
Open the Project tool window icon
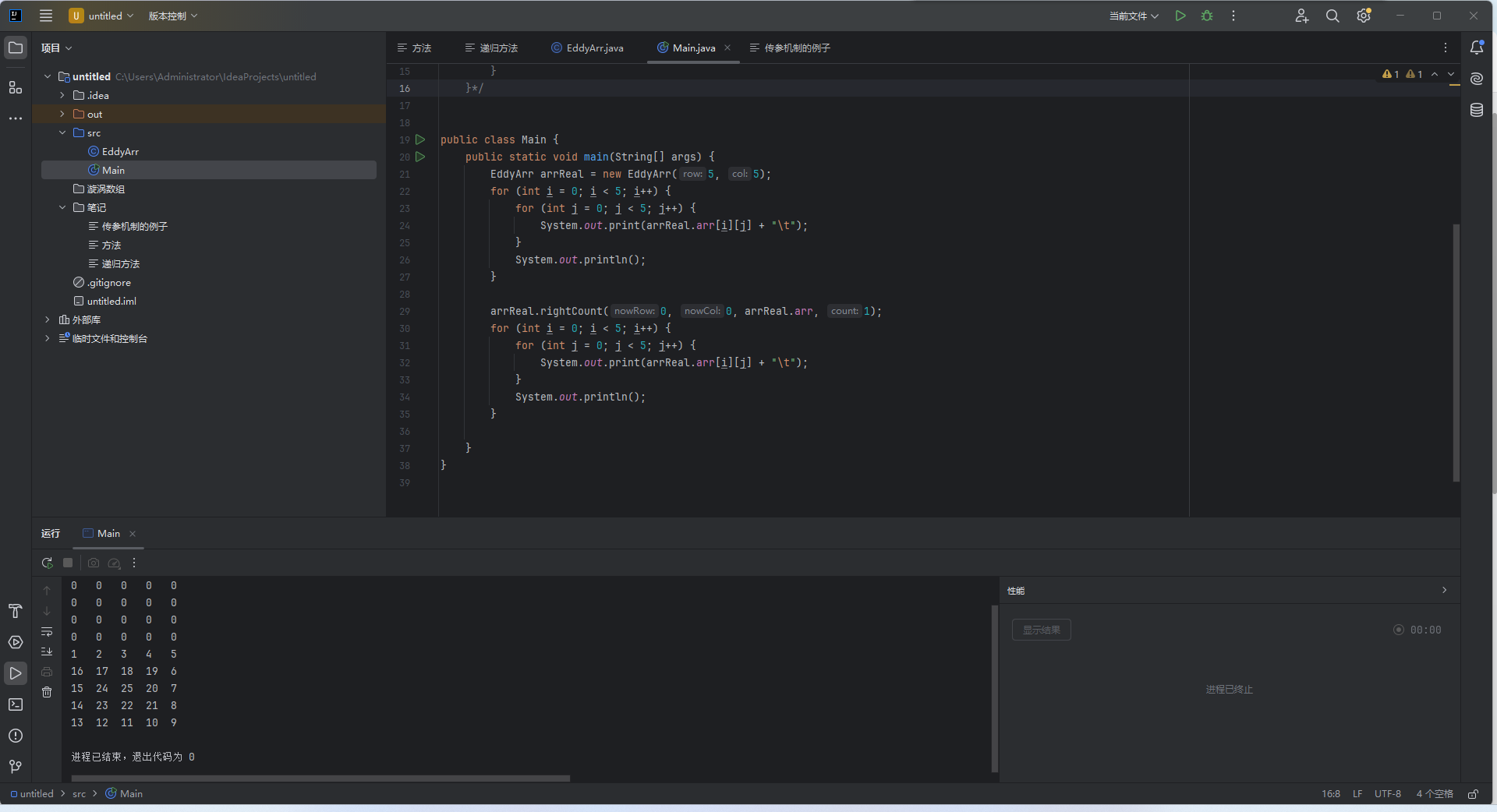click(16, 48)
